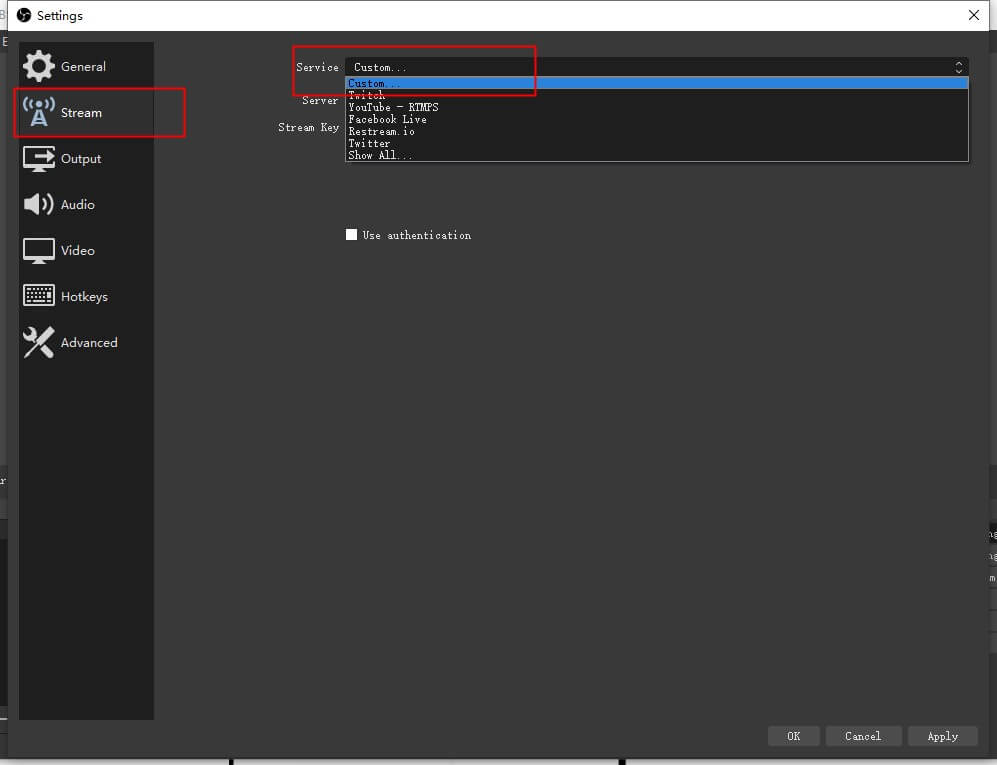Image resolution: width=997 pixels, height=765 pixels.
Task: Switch to Stream settings tab
Action: [x=86, y=113]
